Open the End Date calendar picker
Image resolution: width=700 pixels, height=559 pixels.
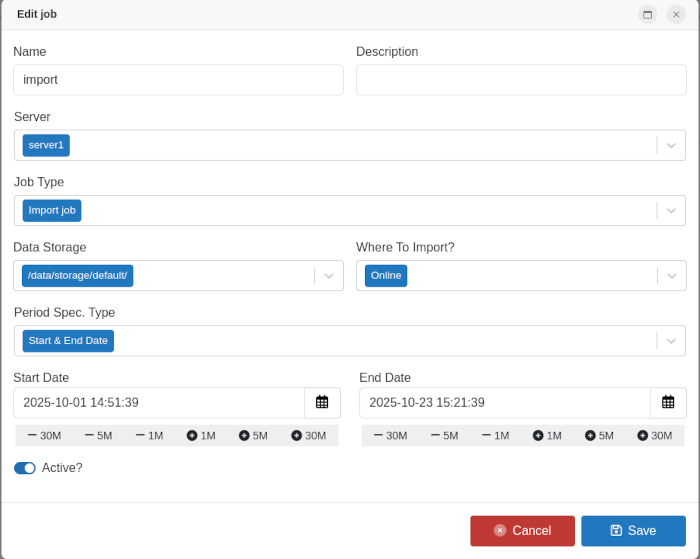point(668,402)
